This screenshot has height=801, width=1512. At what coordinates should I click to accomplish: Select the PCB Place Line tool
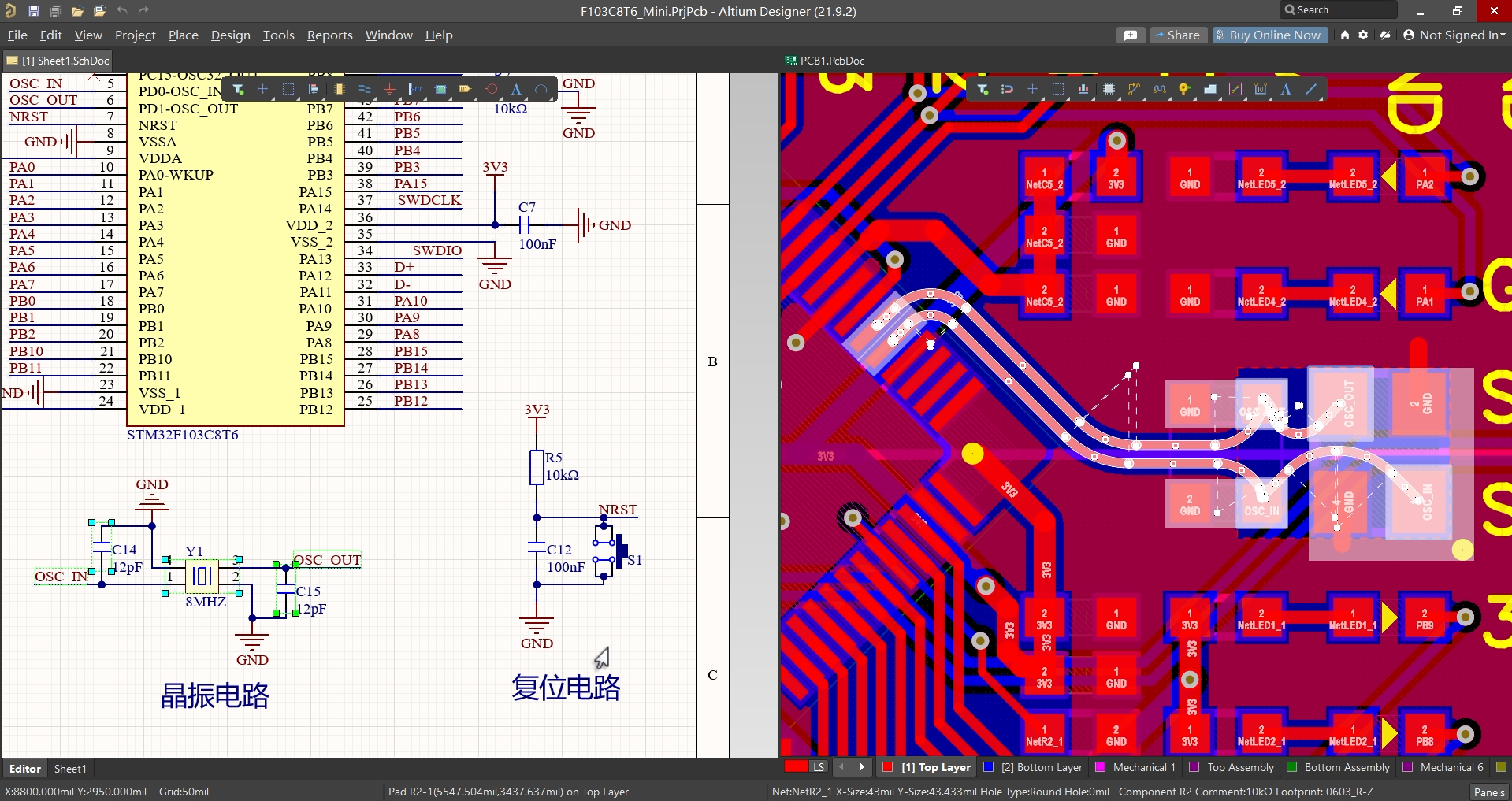pyautogui.click(x=1311, y=89)
